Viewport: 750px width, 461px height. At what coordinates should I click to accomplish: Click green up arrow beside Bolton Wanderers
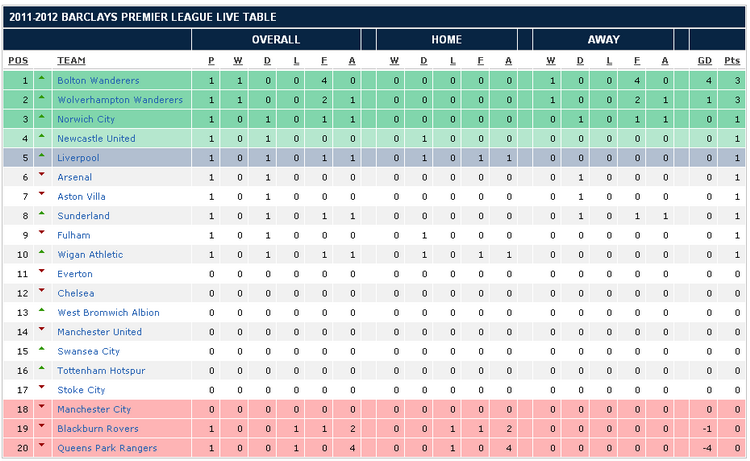pos(42,79)
